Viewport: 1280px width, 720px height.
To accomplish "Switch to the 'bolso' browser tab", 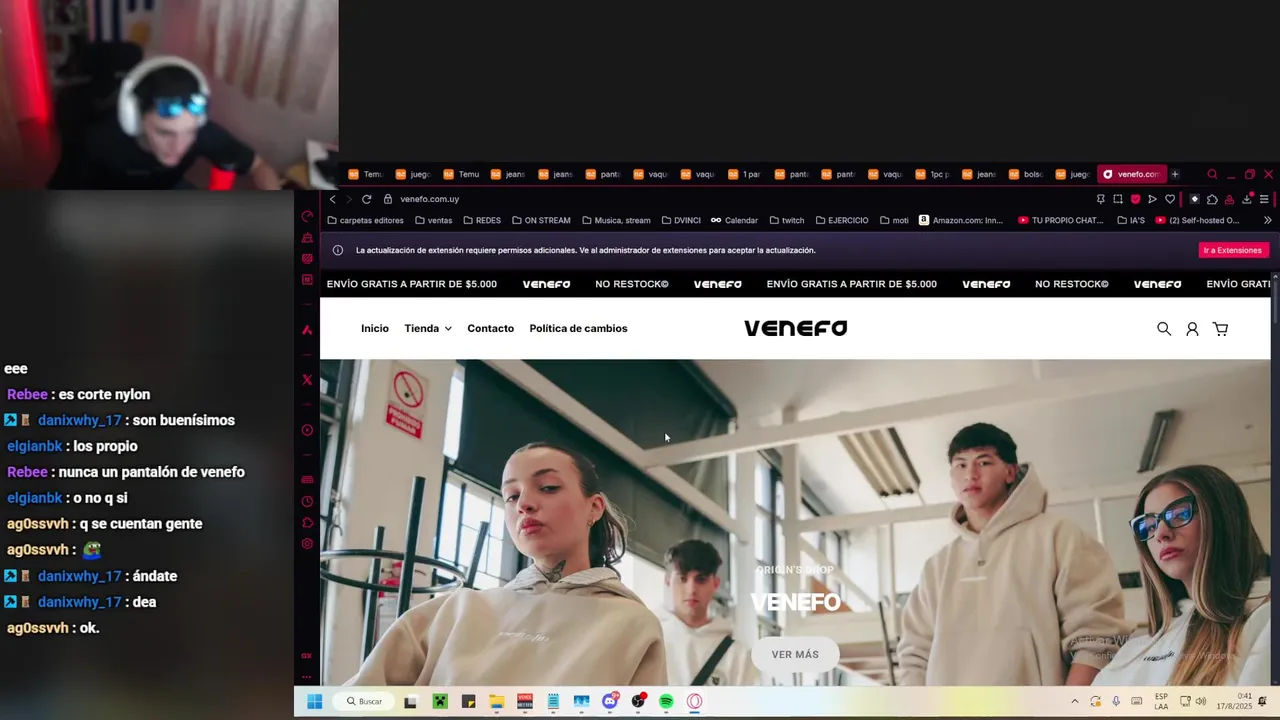I will tap(1026, 174).
